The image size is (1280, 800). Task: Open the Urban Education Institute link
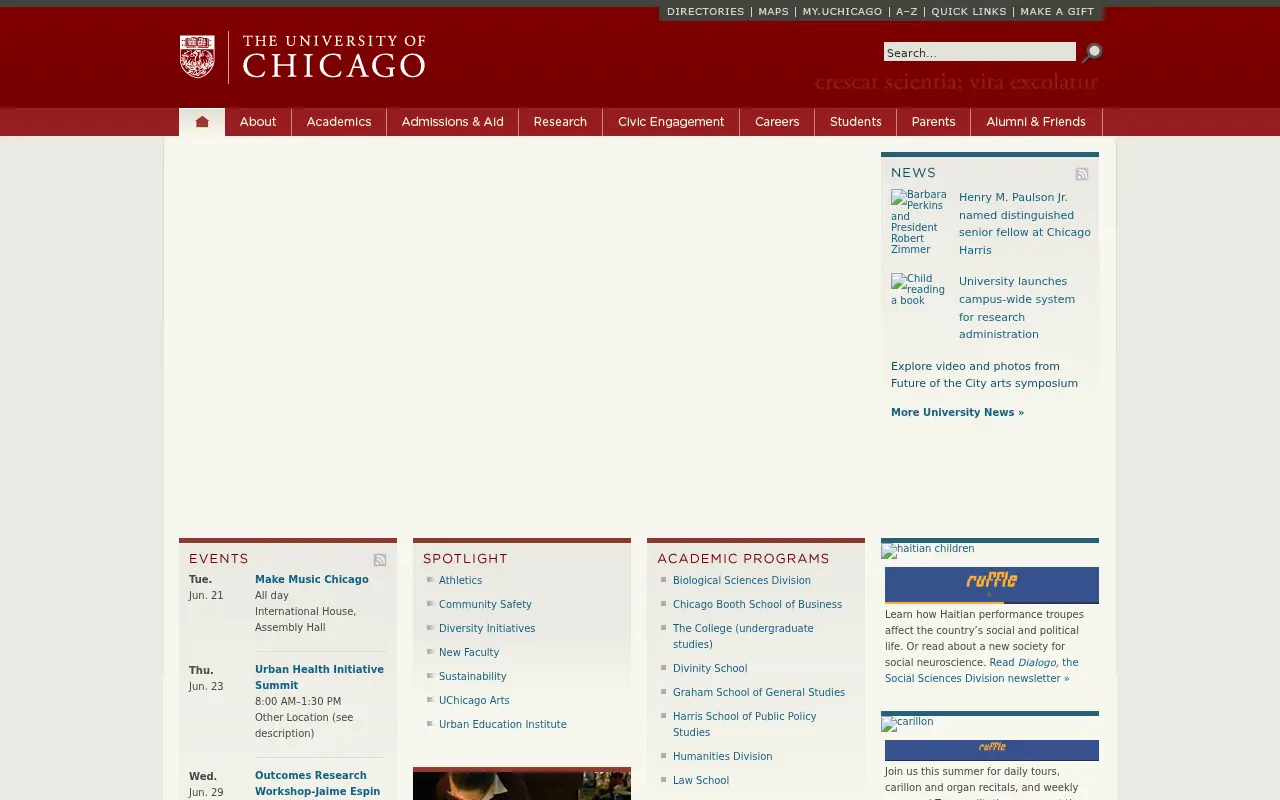[x=503, y=725]
